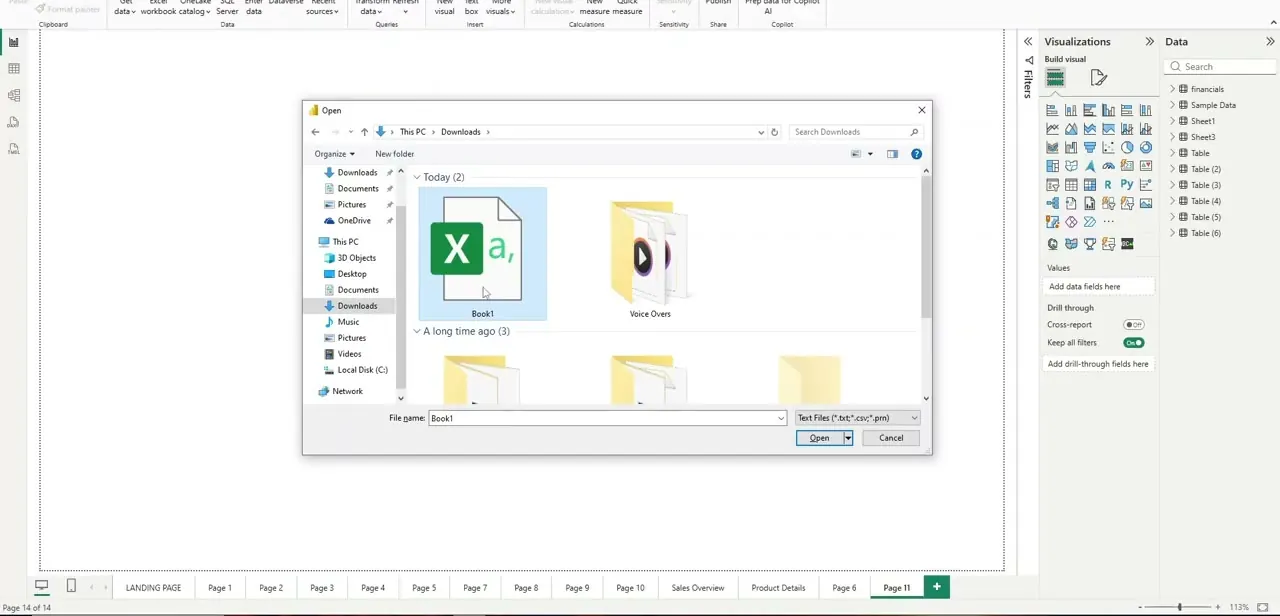Open Page 10 tab
The image size is (1280, 616).
(x=630, y=588)
